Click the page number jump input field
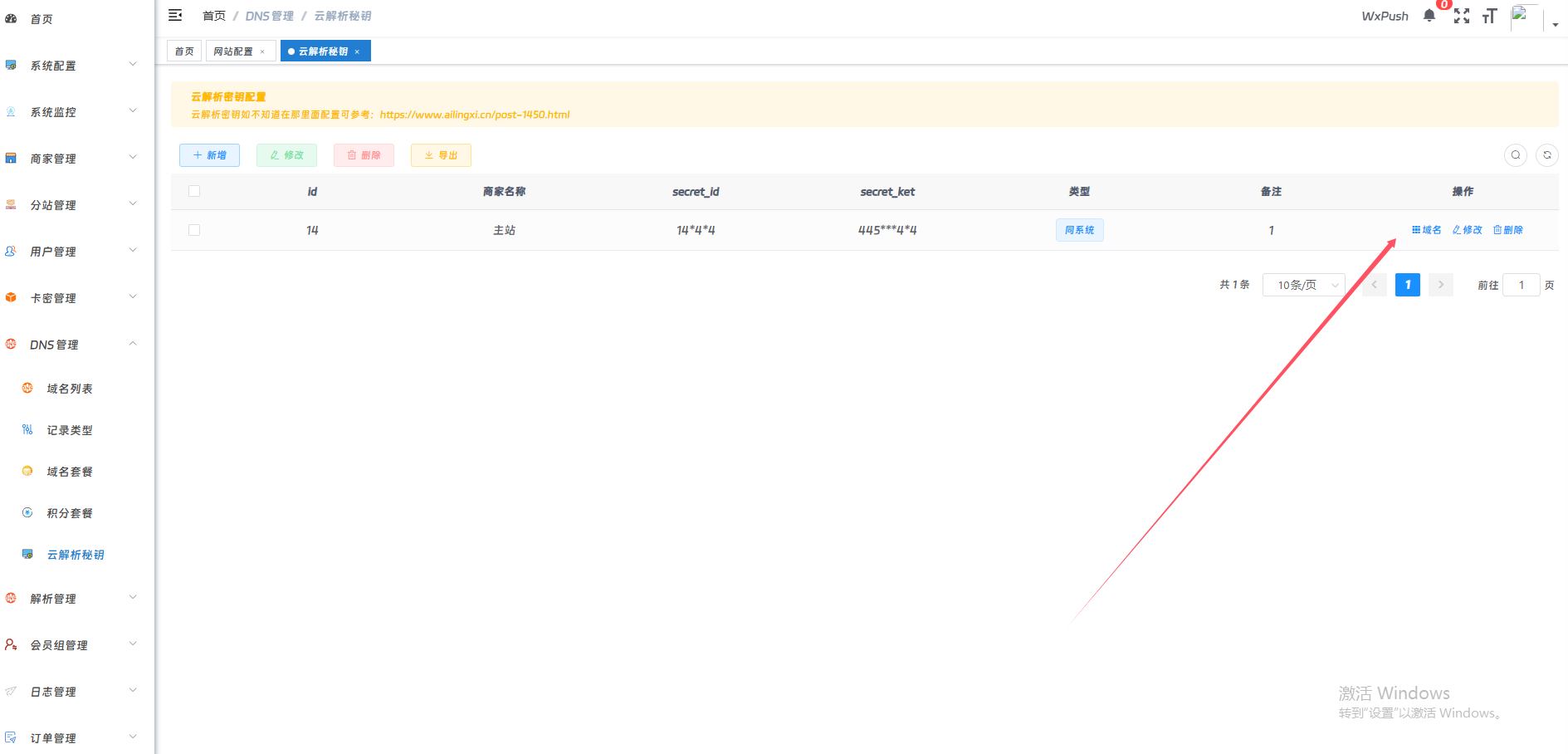Image resolution: width=1568 pixels, height=754 pixels. click(x=1521, y=285)
